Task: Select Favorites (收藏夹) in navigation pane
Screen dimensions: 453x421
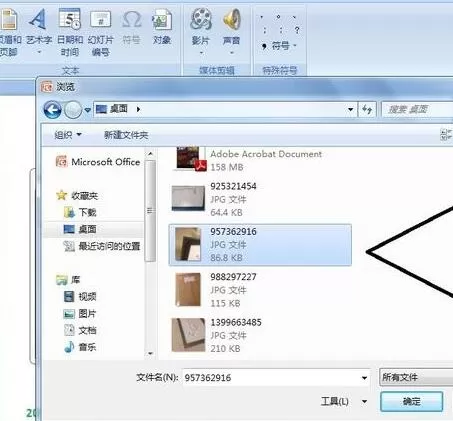Action: 77,196
